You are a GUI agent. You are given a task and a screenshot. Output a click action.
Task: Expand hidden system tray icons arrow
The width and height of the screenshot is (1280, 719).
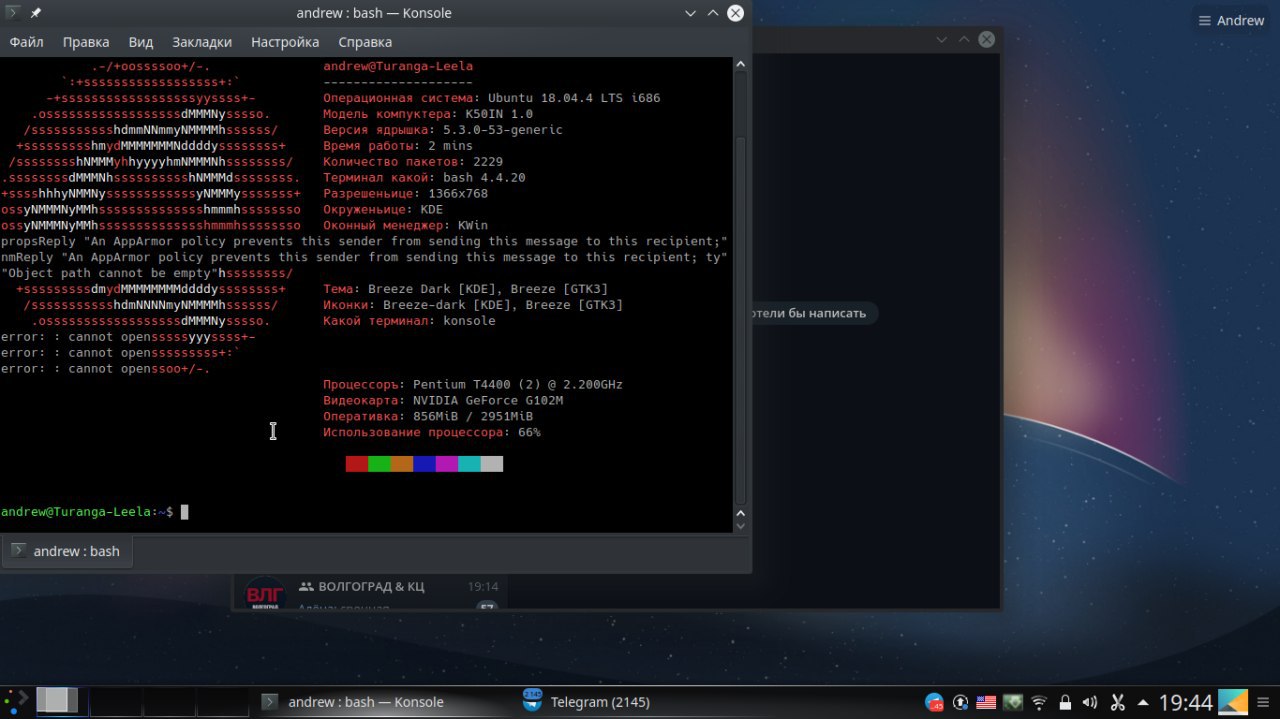[1144, 702]
